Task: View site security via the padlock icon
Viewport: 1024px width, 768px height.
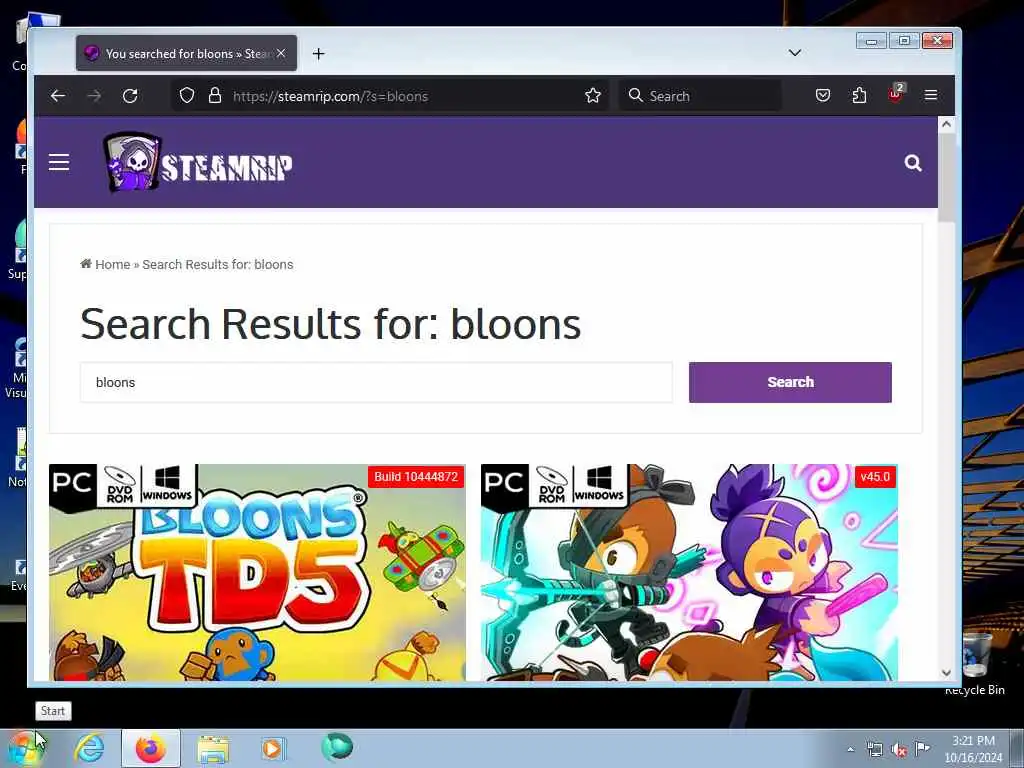Action: (215, 96)
